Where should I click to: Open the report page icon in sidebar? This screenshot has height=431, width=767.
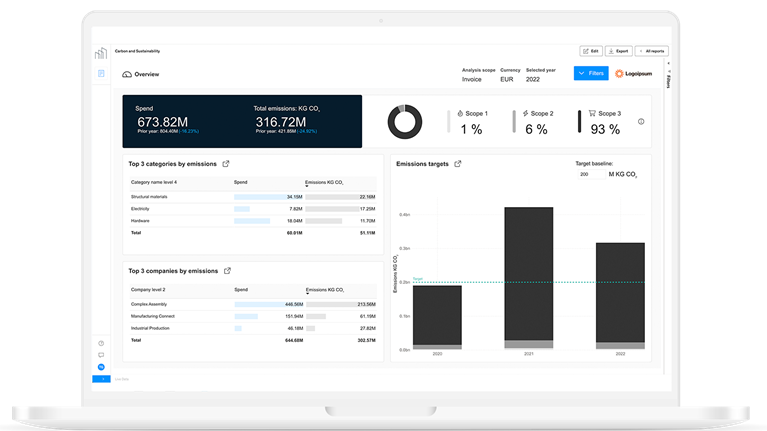(101, 74)
